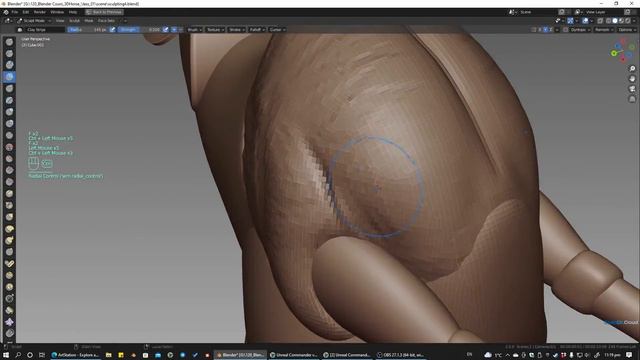640x360 pixels.
Task: Select the Draw Sharp brush tool
Action: (x=9, y=53)
